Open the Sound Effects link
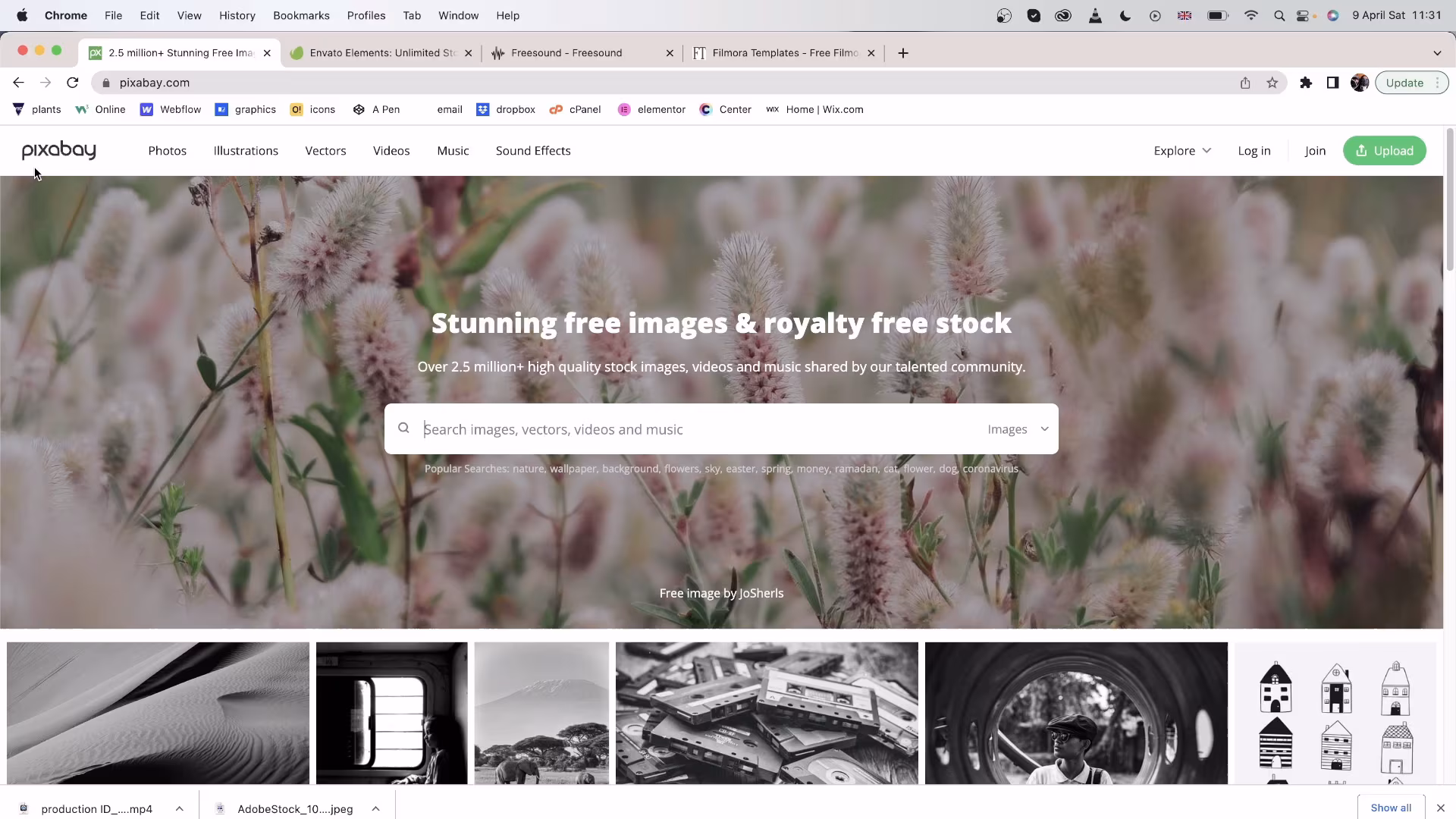The image size is (1456, 819). (533, 151)
